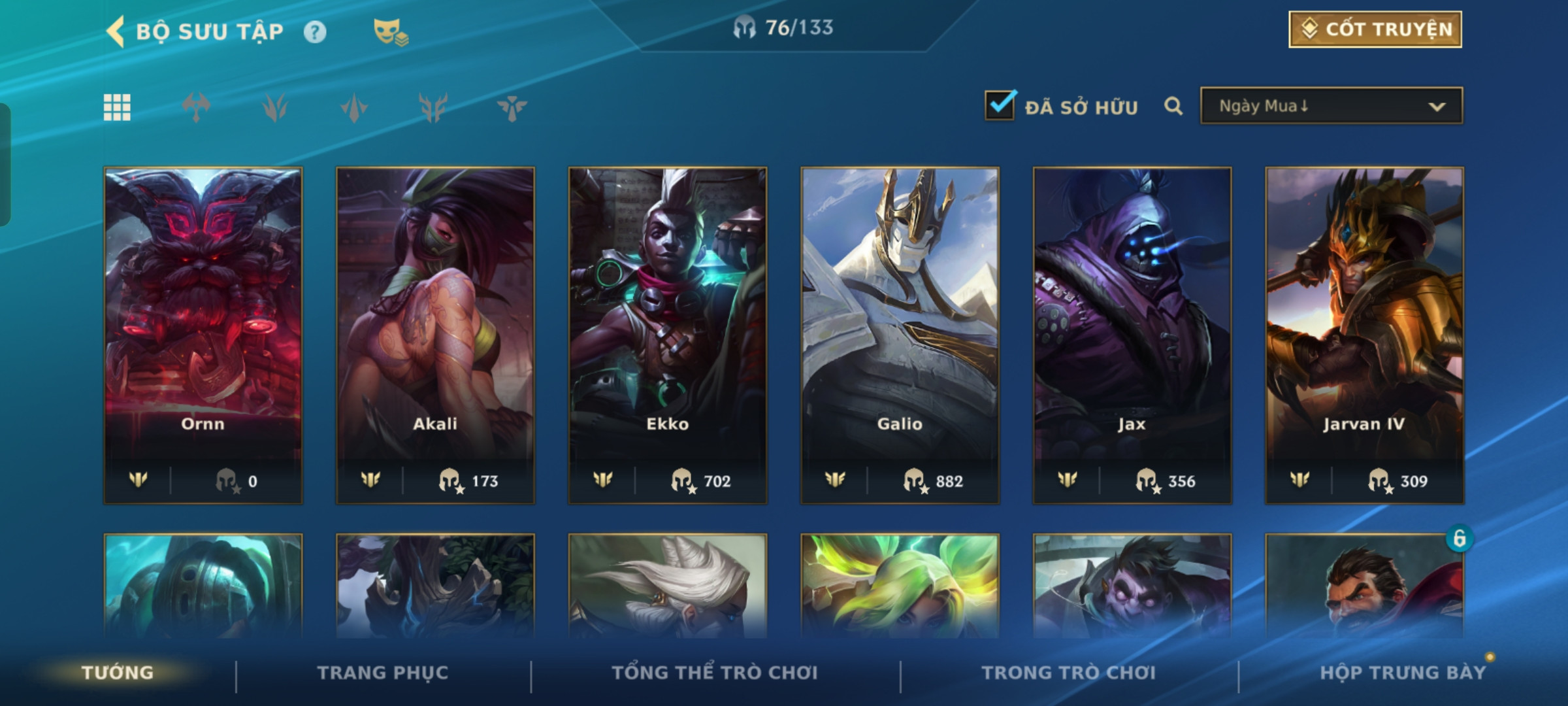Open the mask and coins icon

[391, 31]
